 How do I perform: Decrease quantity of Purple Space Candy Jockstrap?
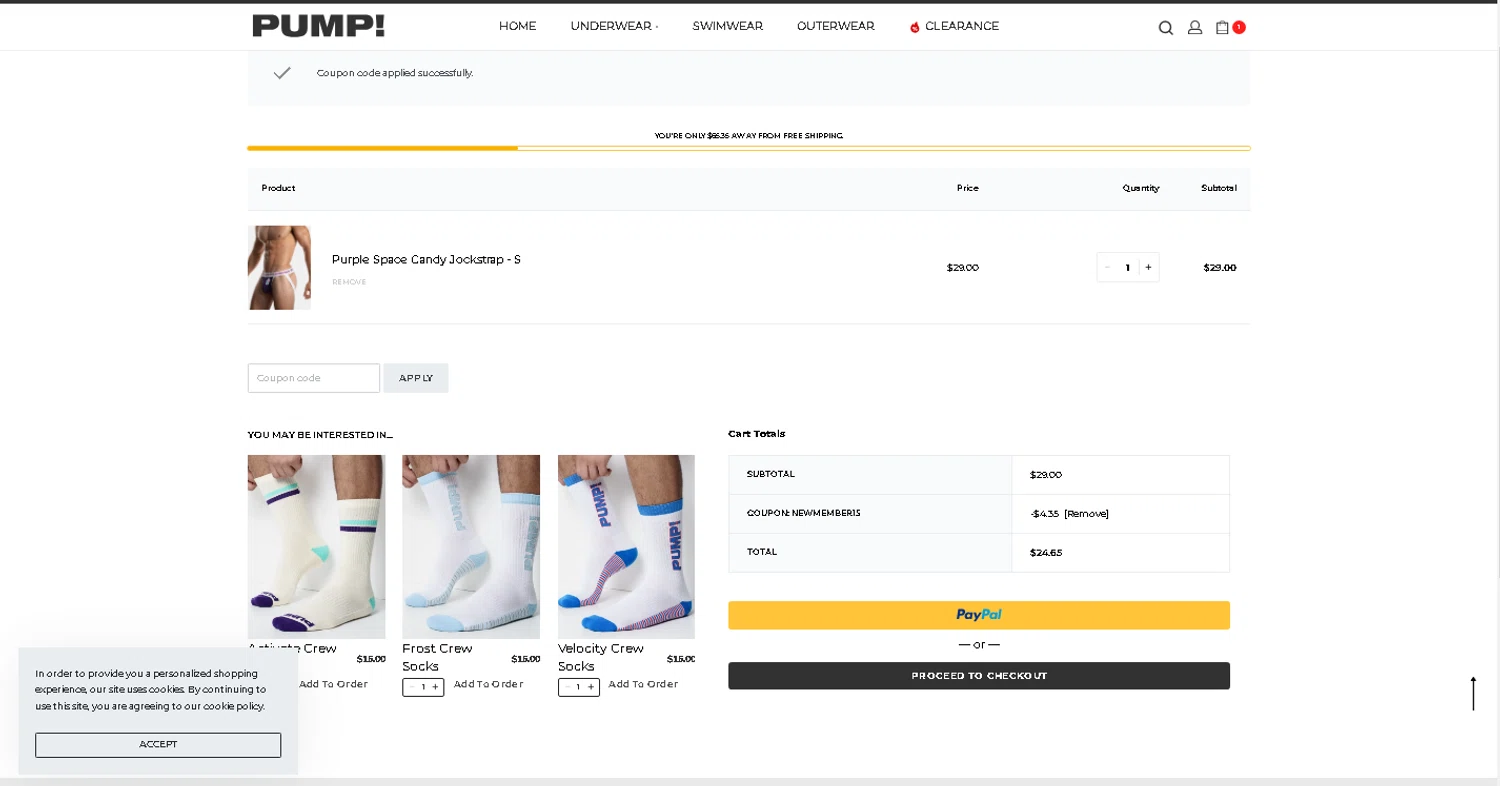(1107, 267)
